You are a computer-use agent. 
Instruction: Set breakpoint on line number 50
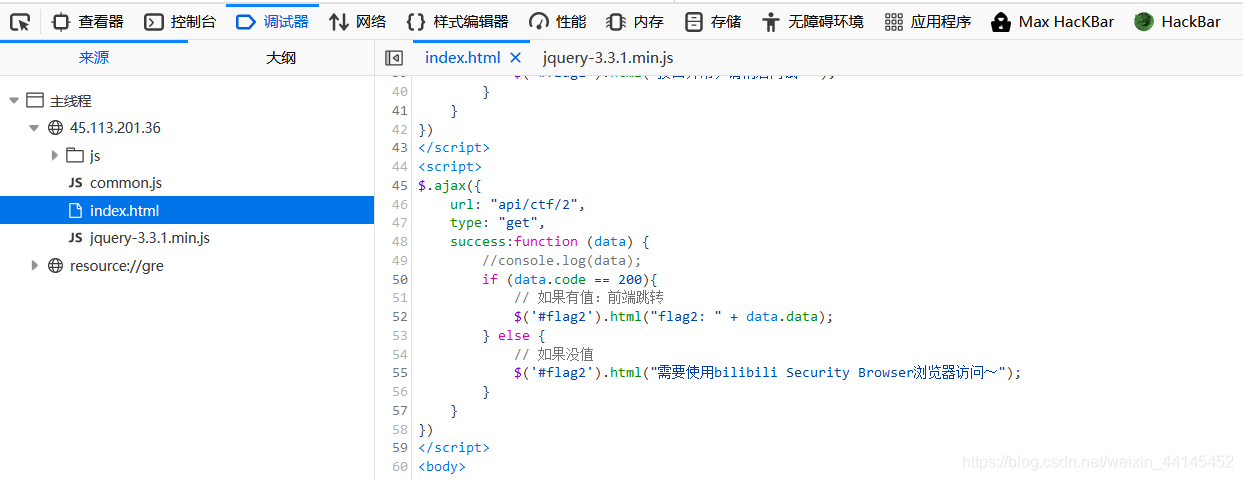pos(400,279)
